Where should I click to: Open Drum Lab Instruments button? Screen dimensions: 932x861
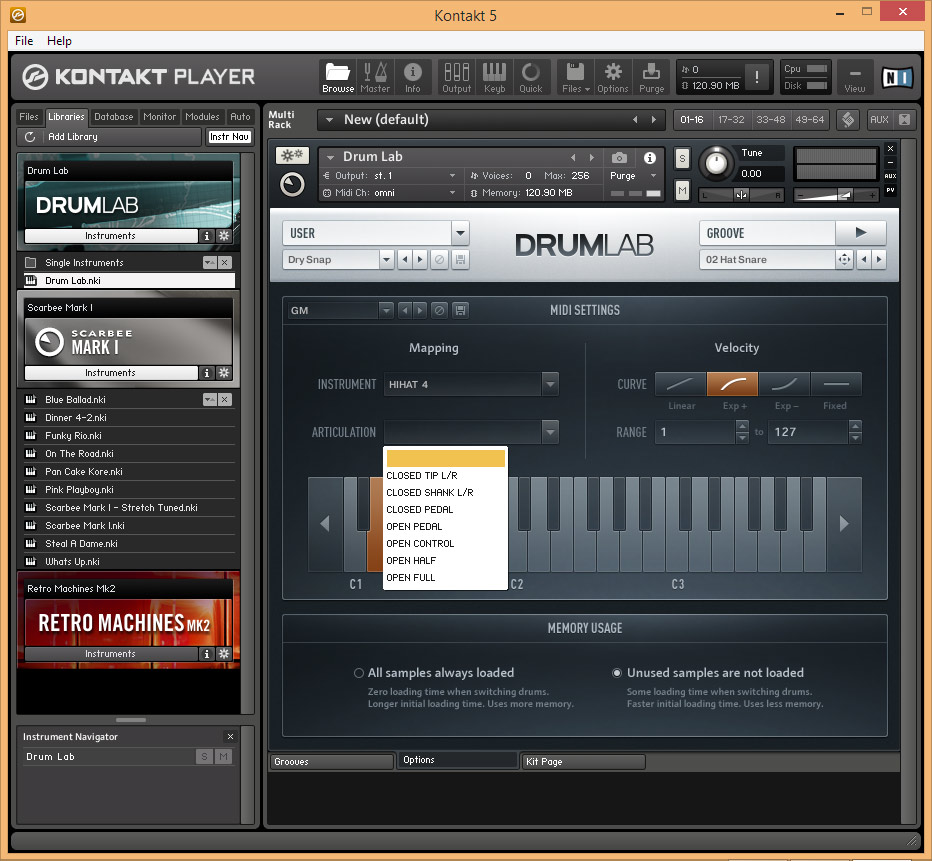pyautogui.click(x=111, y=236)
